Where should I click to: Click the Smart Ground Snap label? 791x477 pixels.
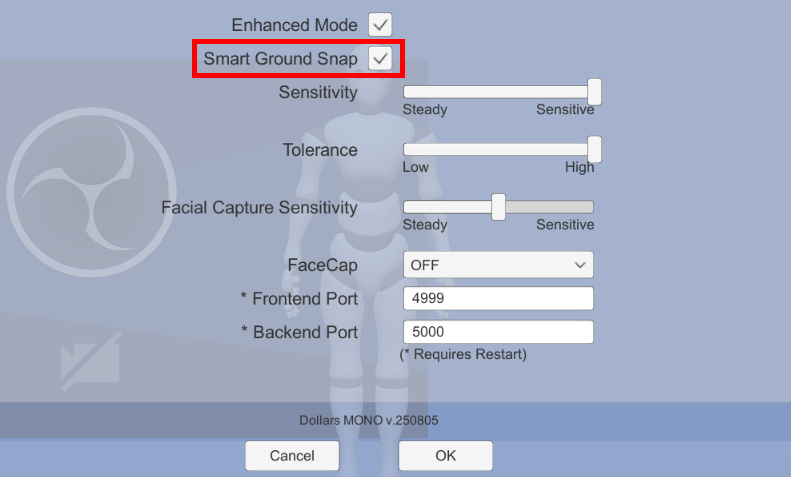280,58
